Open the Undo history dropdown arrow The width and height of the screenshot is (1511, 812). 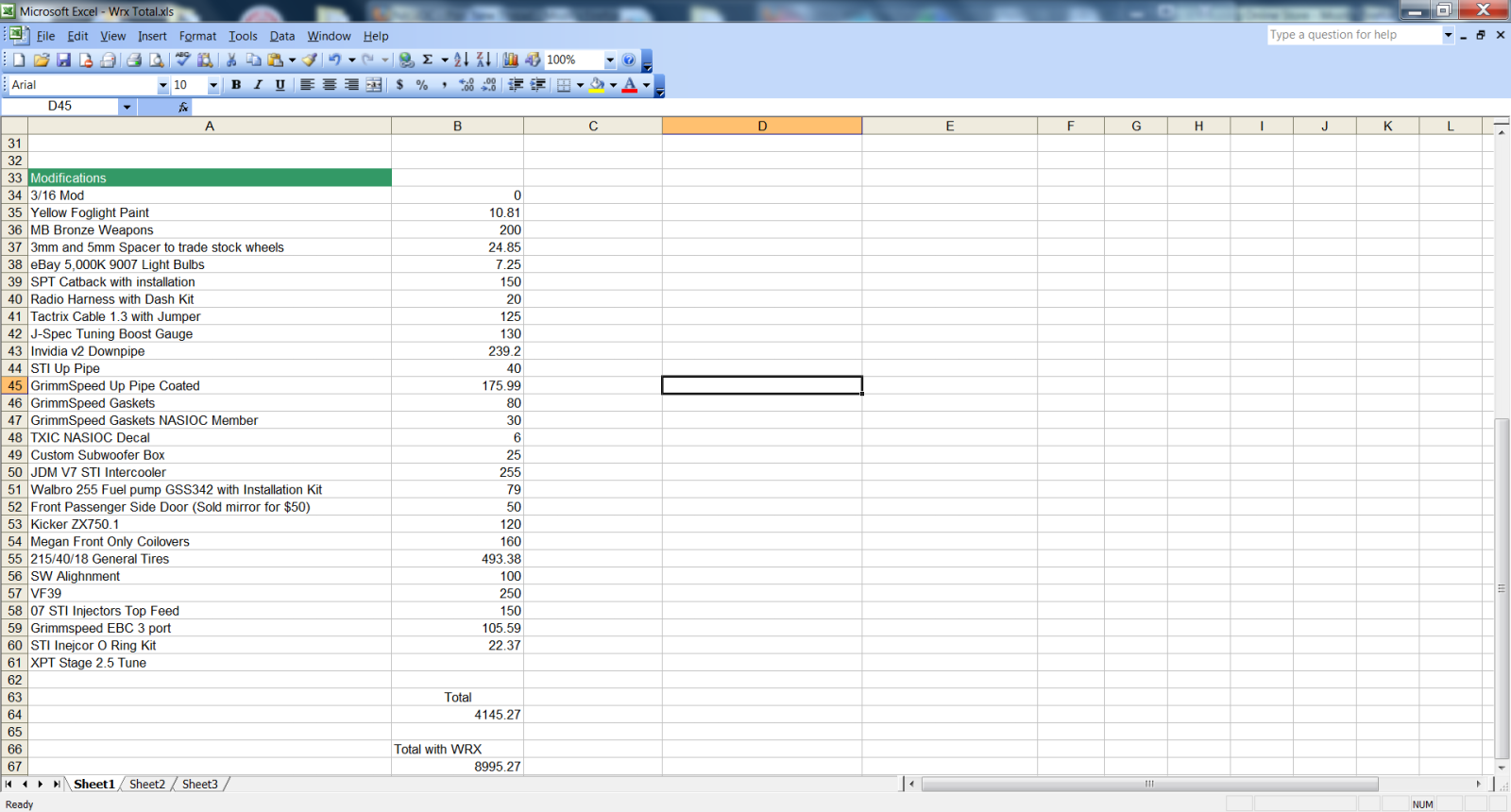(352, 59)
